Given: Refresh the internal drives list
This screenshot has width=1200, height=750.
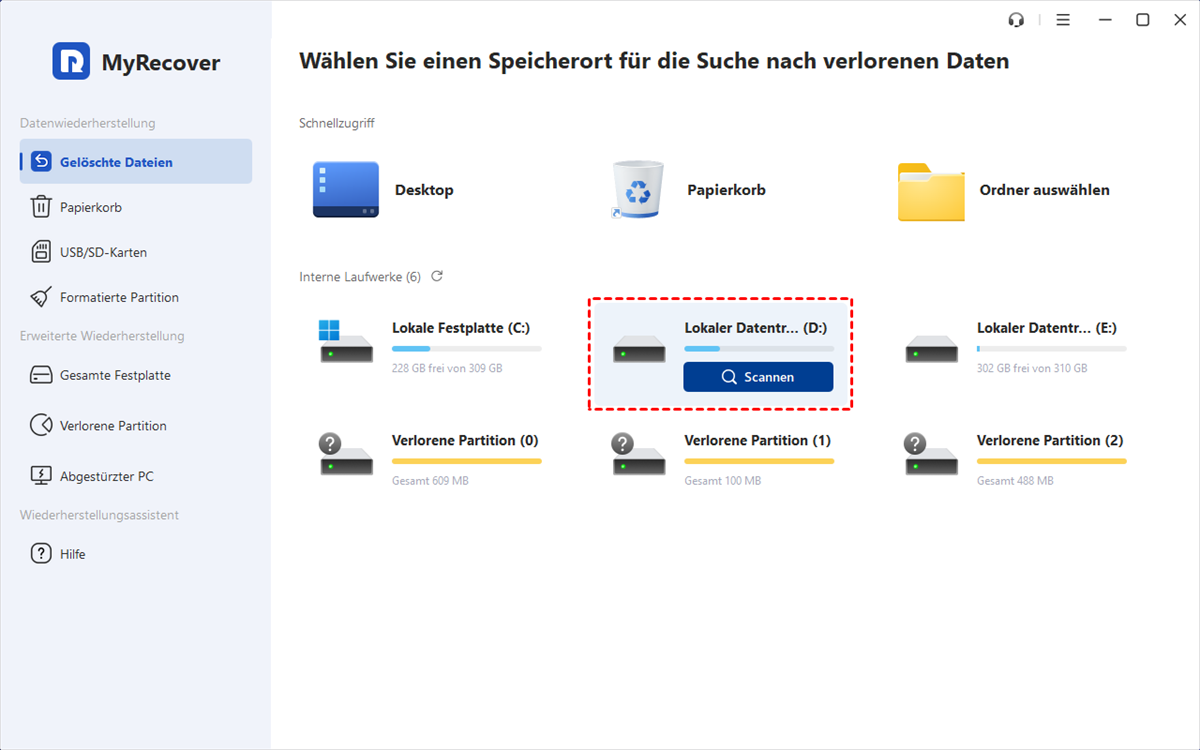Looking at the screenshot, I should (x=437, y=276).
